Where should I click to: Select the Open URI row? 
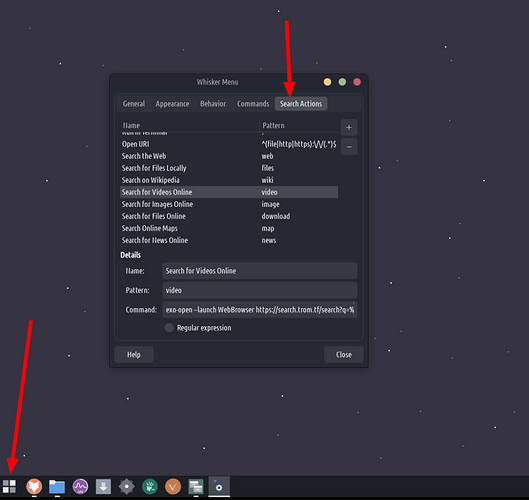(229, 144)
